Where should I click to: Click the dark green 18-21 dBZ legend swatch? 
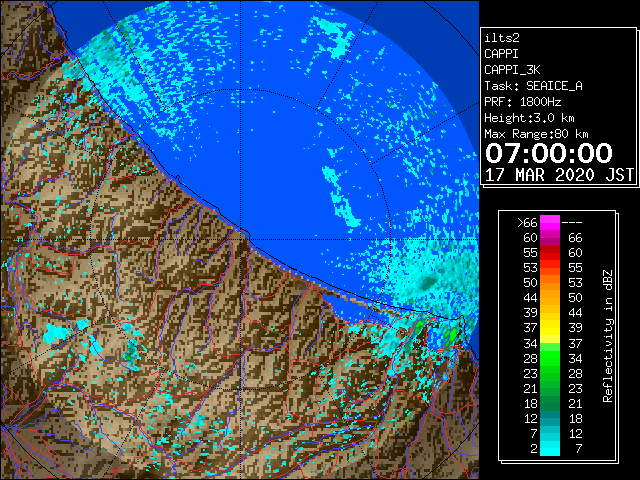tap(550, 403)
